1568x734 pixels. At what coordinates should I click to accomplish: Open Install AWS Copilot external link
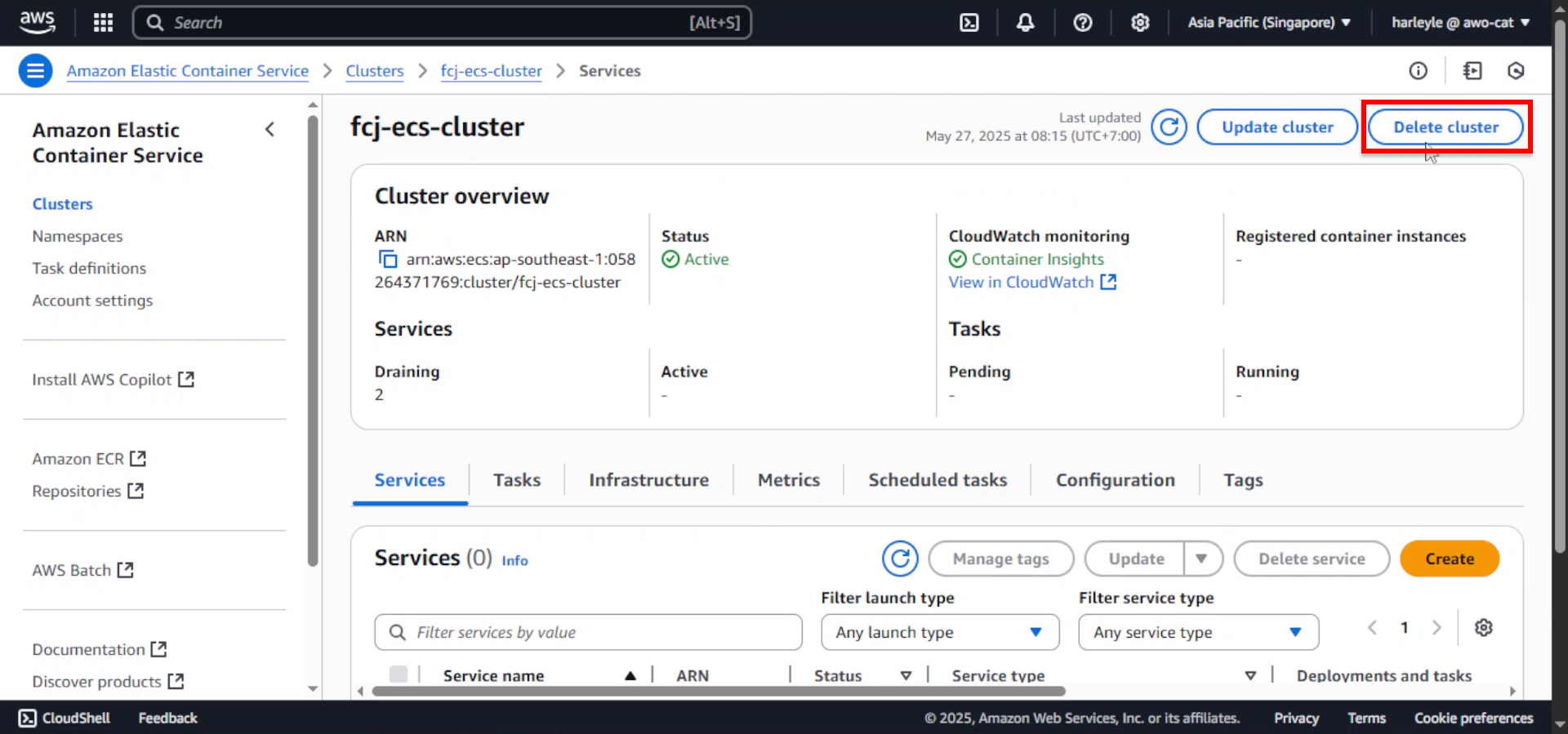click(x=113, y=380)
